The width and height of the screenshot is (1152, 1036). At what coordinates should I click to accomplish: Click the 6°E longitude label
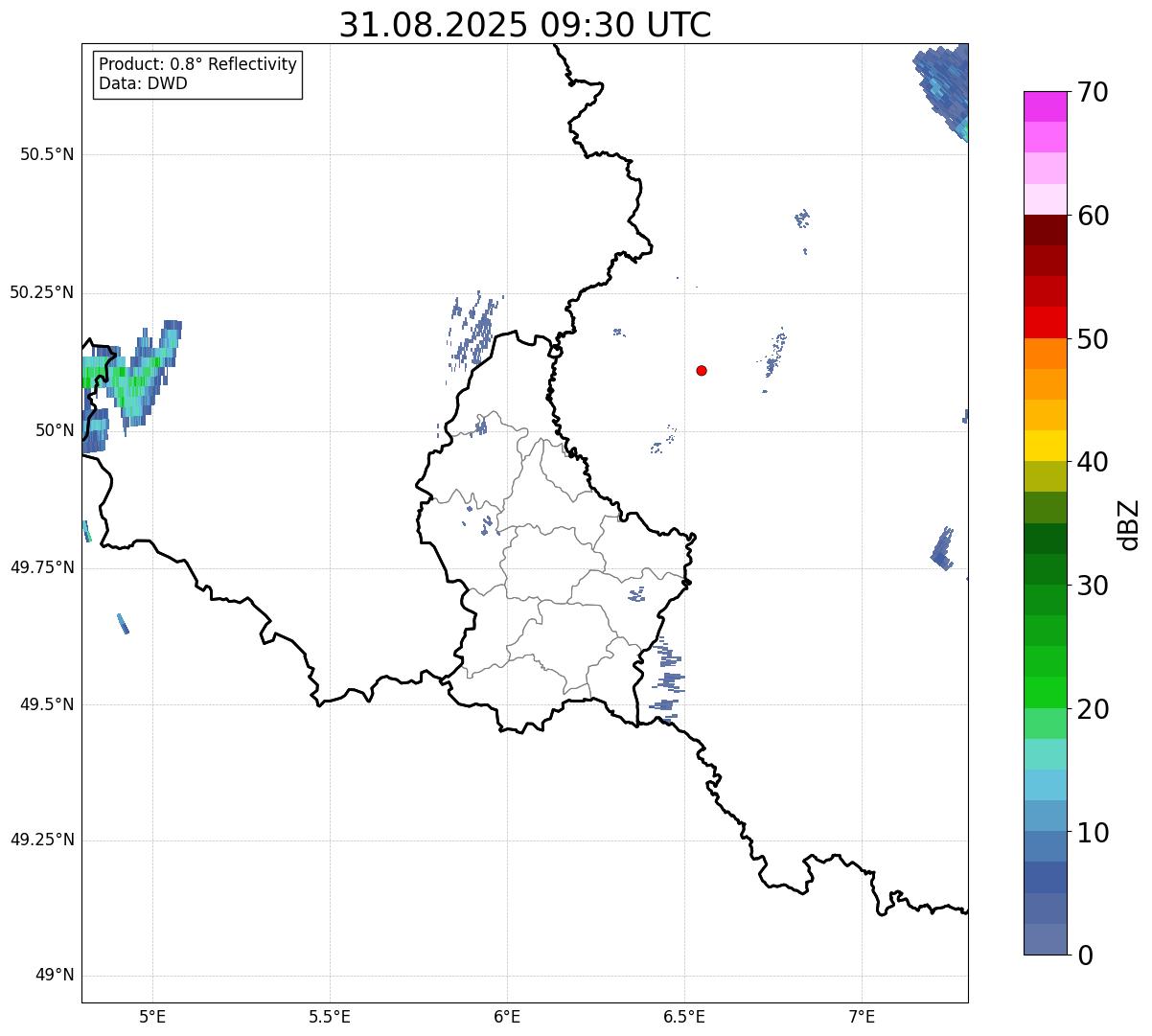(x=507, y=1016)
